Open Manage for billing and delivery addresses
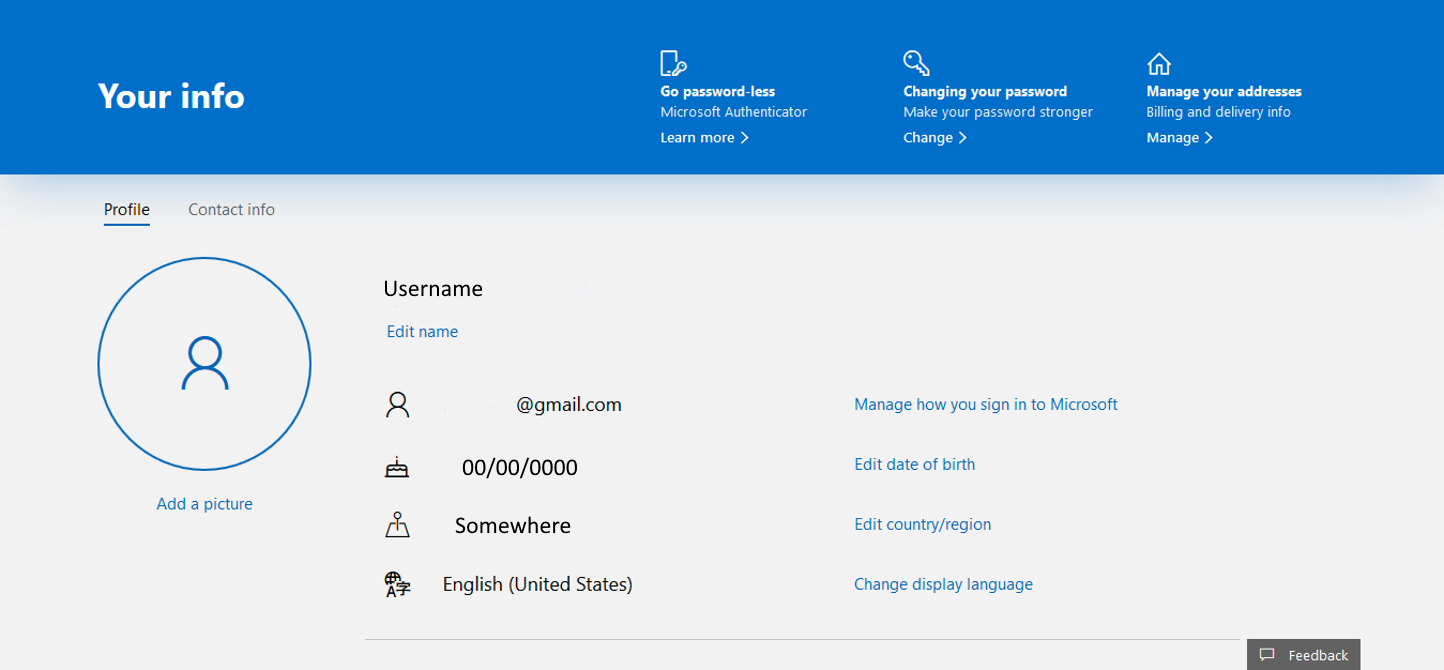Viewport: 1444px width, 670px height. pos(1179,138)
